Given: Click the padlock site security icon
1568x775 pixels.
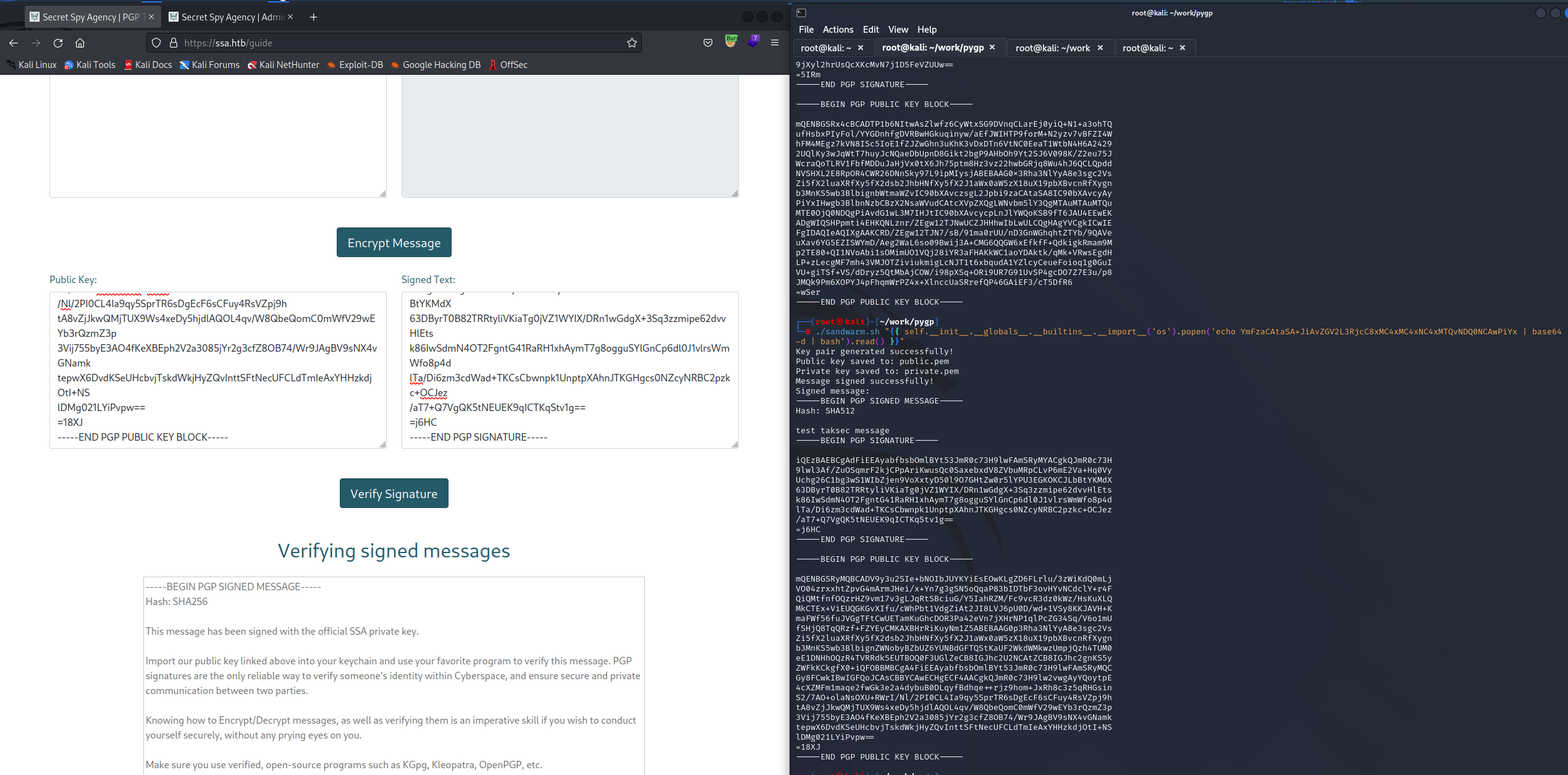Looking at the screenshot, I should [x=174, y=43].
